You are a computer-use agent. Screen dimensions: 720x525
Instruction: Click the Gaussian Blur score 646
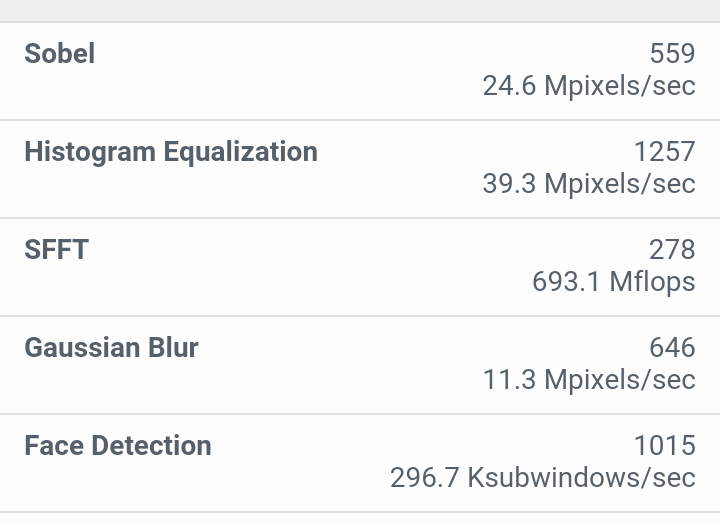point(672,347)
